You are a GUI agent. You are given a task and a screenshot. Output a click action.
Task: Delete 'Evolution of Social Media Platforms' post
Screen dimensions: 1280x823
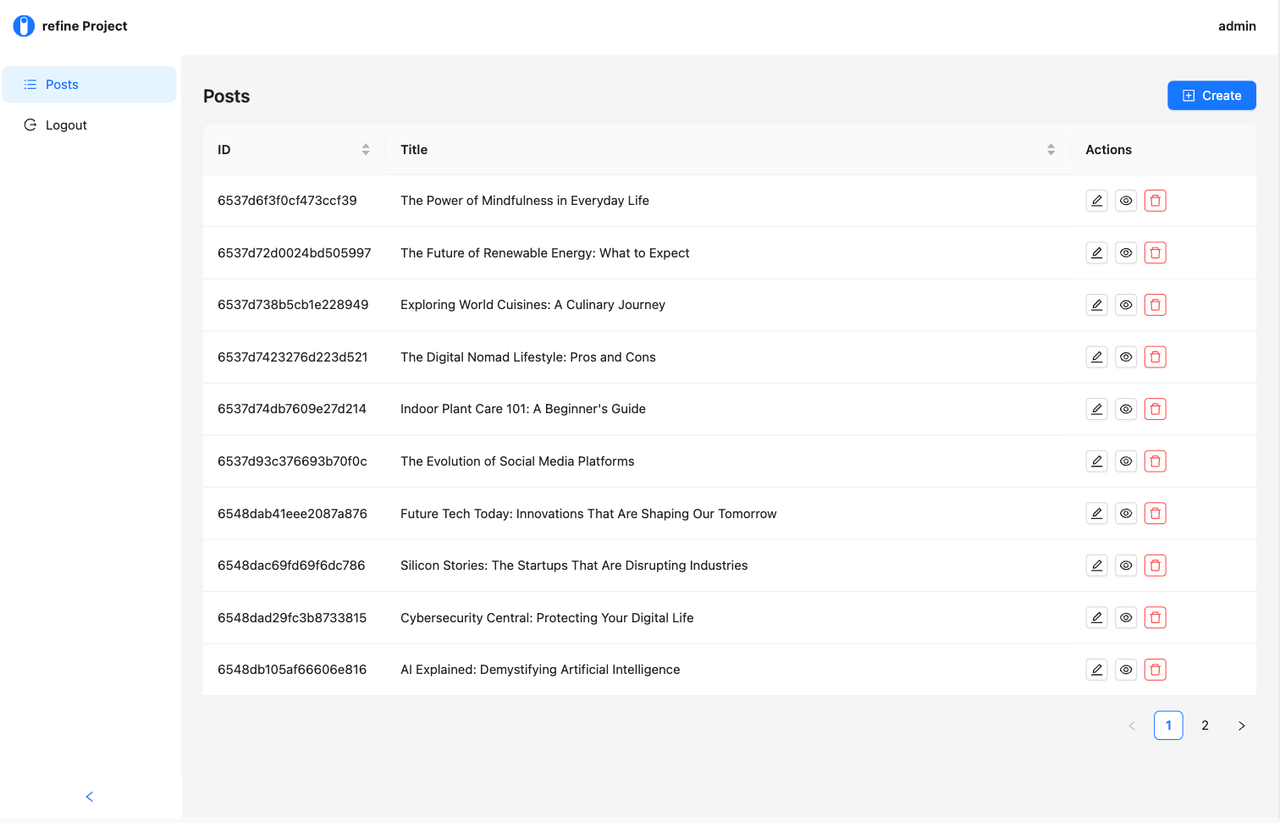pyautogui.click(x=1155, y=461)
